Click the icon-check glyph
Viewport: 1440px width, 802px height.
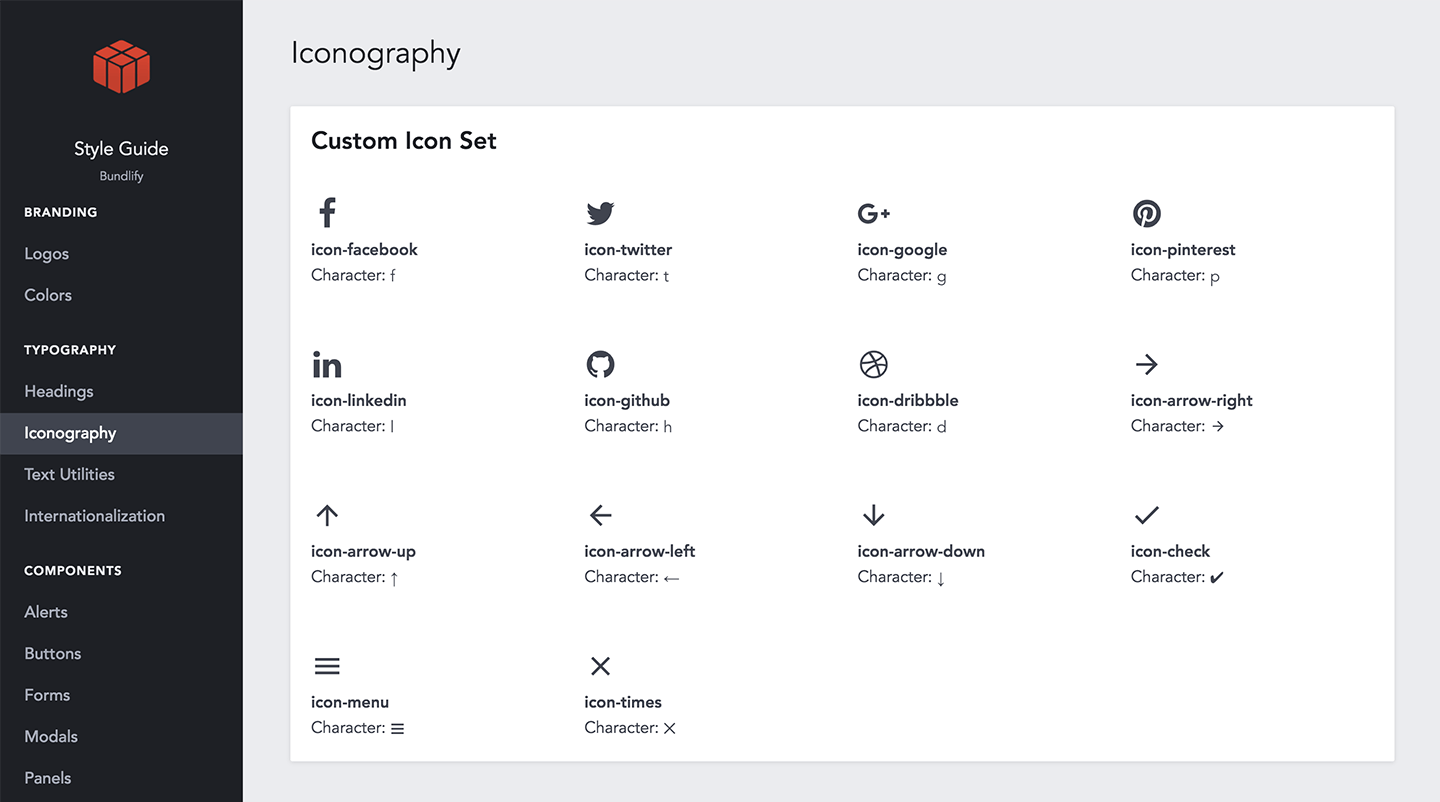pos(1146,515)
